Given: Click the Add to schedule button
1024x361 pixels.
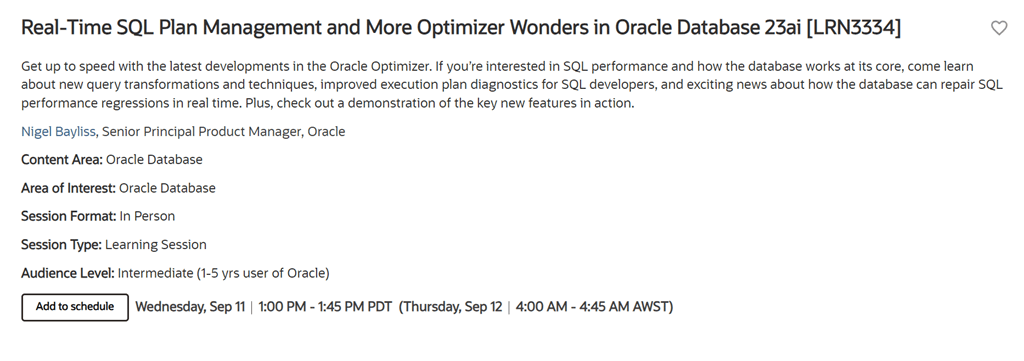Looking at the screenshot, I should [75, 307].
